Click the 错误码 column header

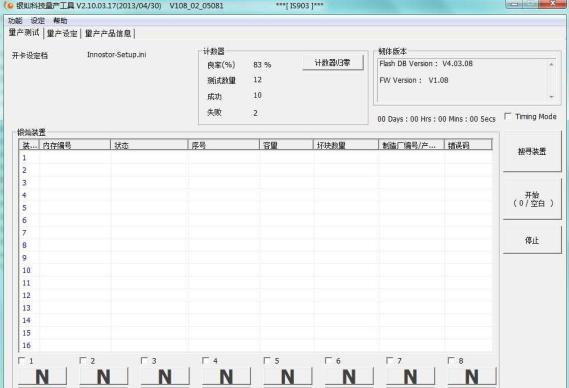coord(468,145)
